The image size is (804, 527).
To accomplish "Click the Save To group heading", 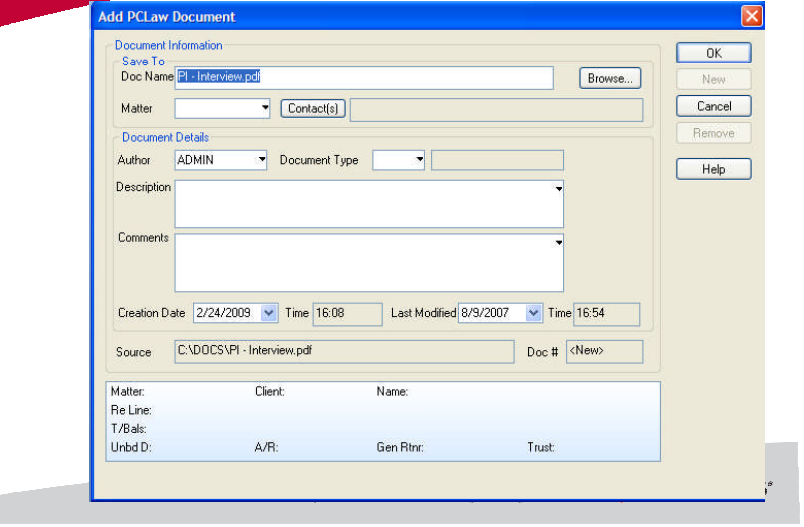I will point(143,61).
